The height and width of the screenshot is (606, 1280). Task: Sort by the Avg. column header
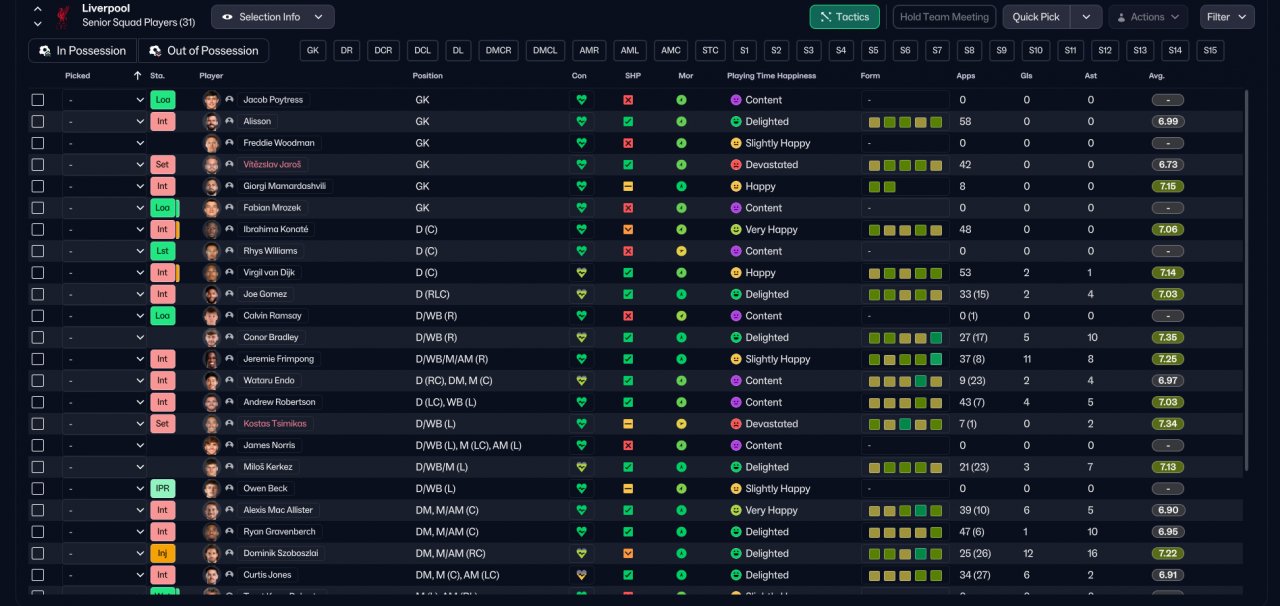coord(1156,76)
